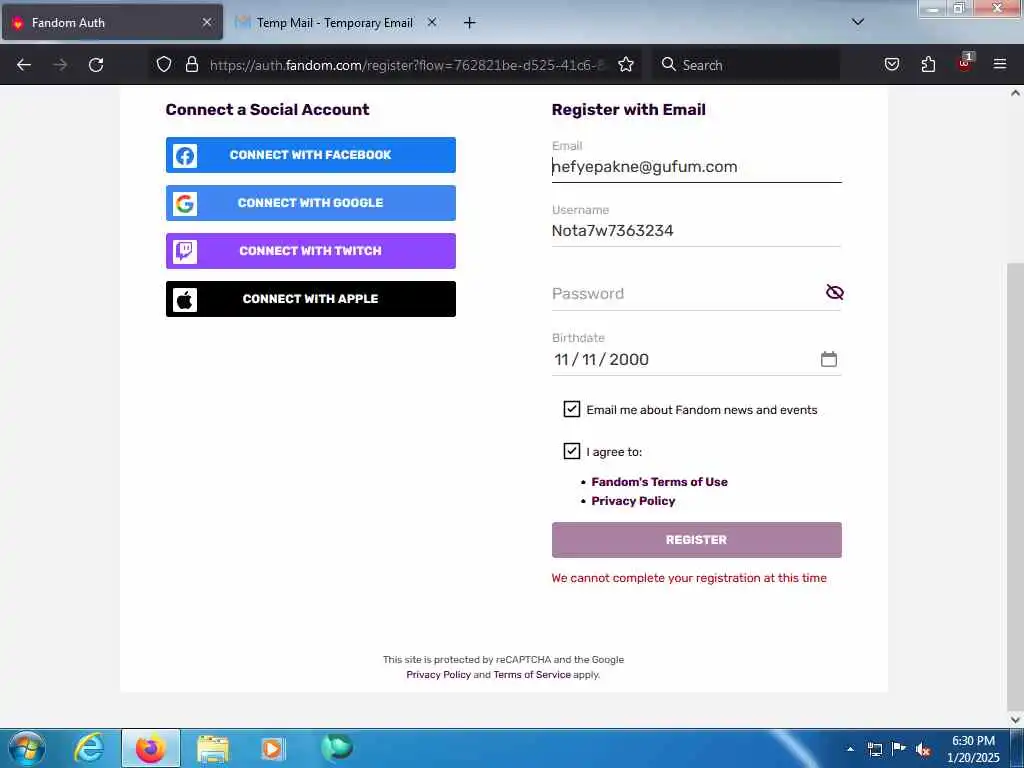Switch to Temp Mail tab
This screenshot has height=768, width=1024.
click(335, 23)
